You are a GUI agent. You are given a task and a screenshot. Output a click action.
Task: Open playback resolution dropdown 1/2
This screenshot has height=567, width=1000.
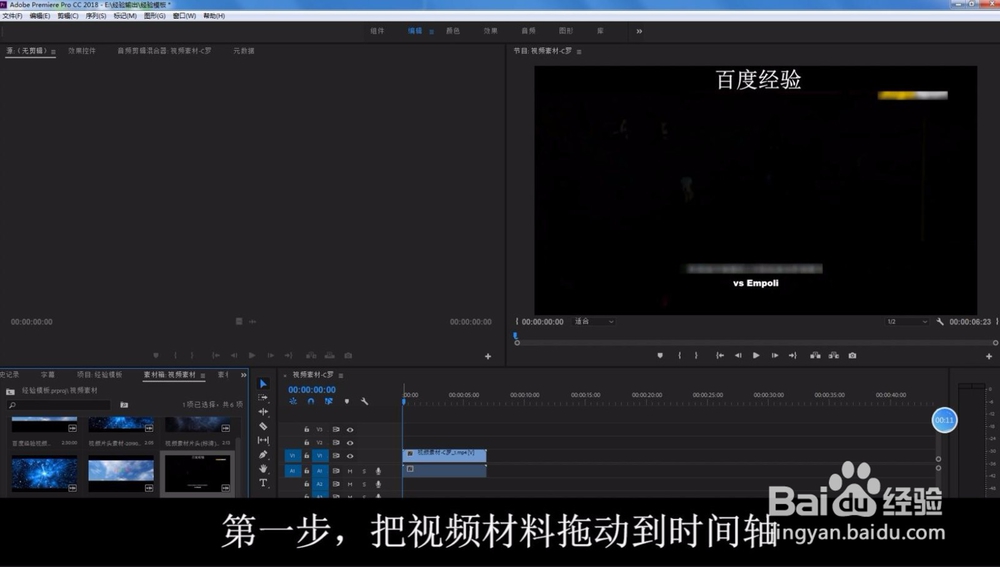tap(906, 322)
